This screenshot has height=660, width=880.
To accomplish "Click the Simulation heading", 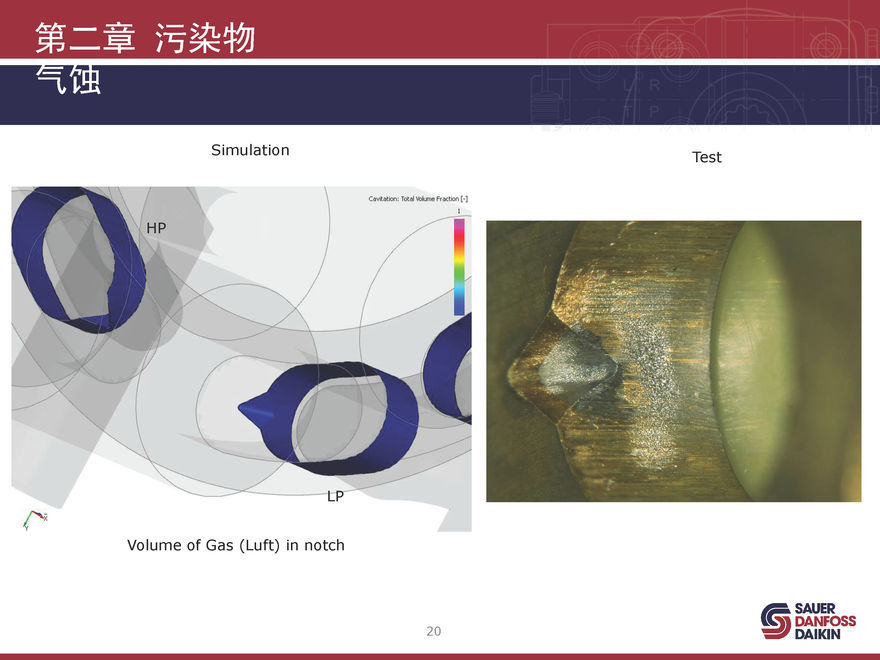I will 250,150.
